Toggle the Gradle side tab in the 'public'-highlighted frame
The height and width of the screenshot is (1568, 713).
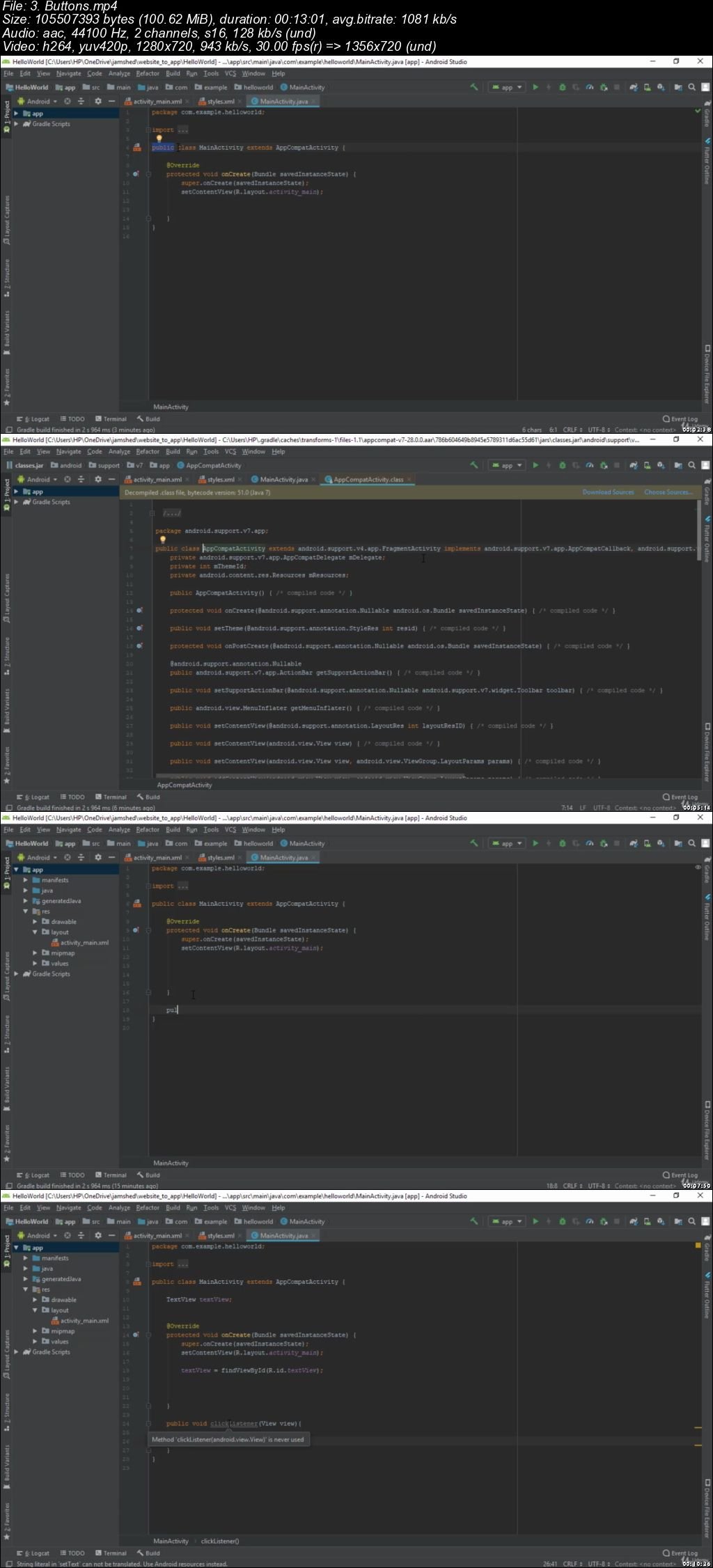pyautogui.click(x=706, y=115)
